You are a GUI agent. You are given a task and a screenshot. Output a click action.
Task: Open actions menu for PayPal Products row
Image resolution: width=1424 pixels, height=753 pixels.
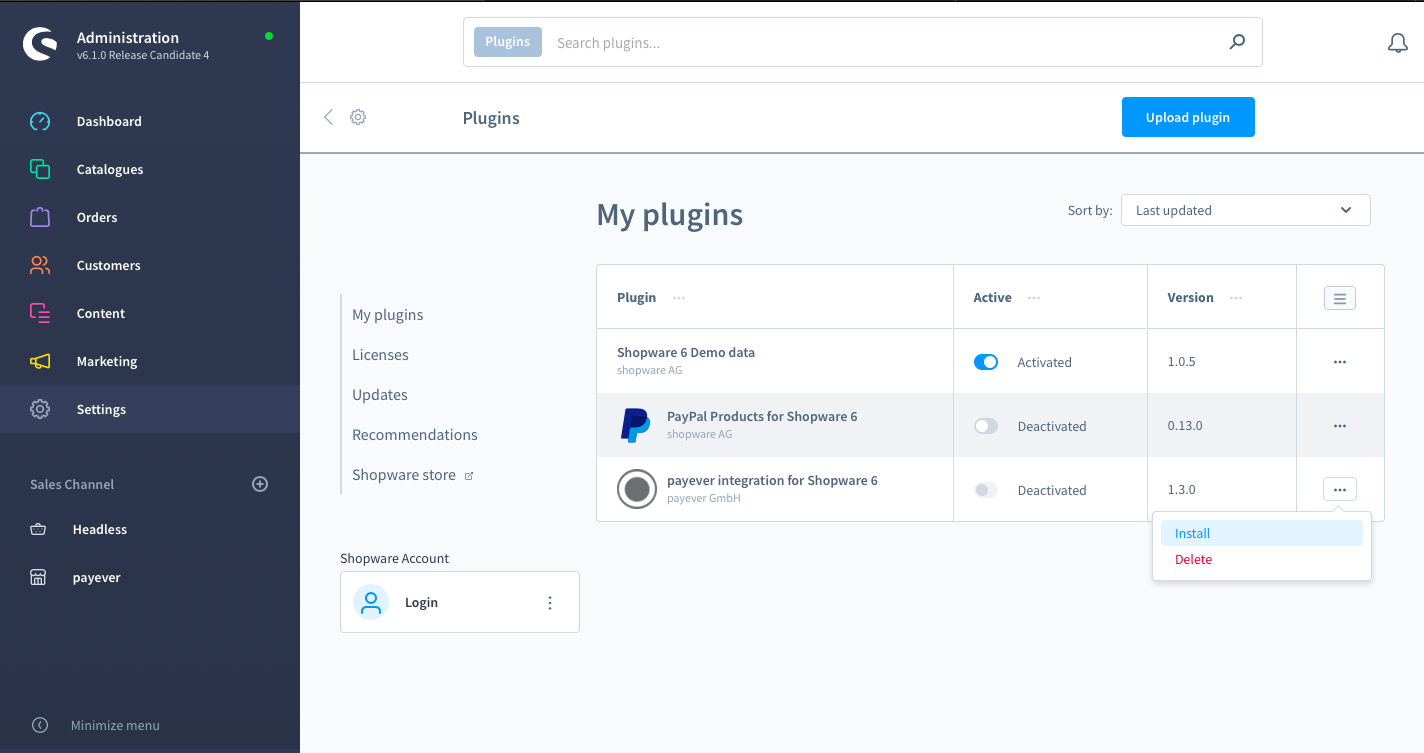(1340, 426)
